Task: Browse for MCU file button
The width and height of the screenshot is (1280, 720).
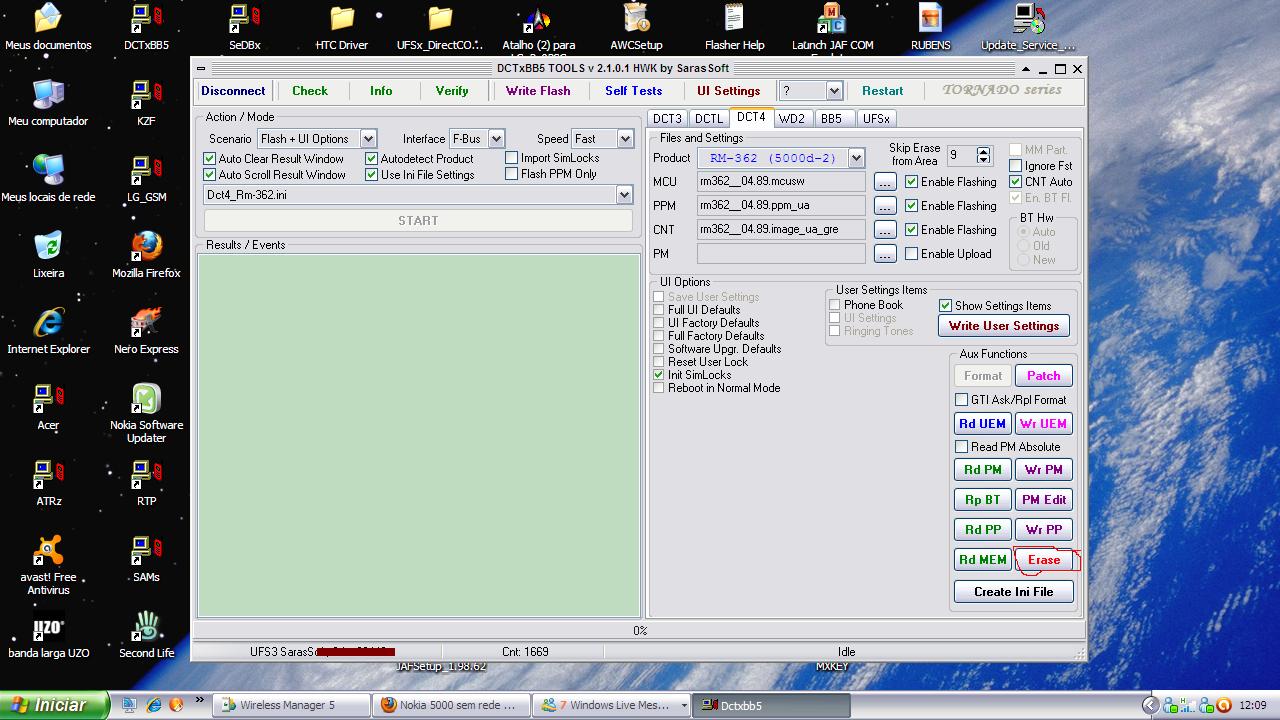Action: click(x=885, y=182)
